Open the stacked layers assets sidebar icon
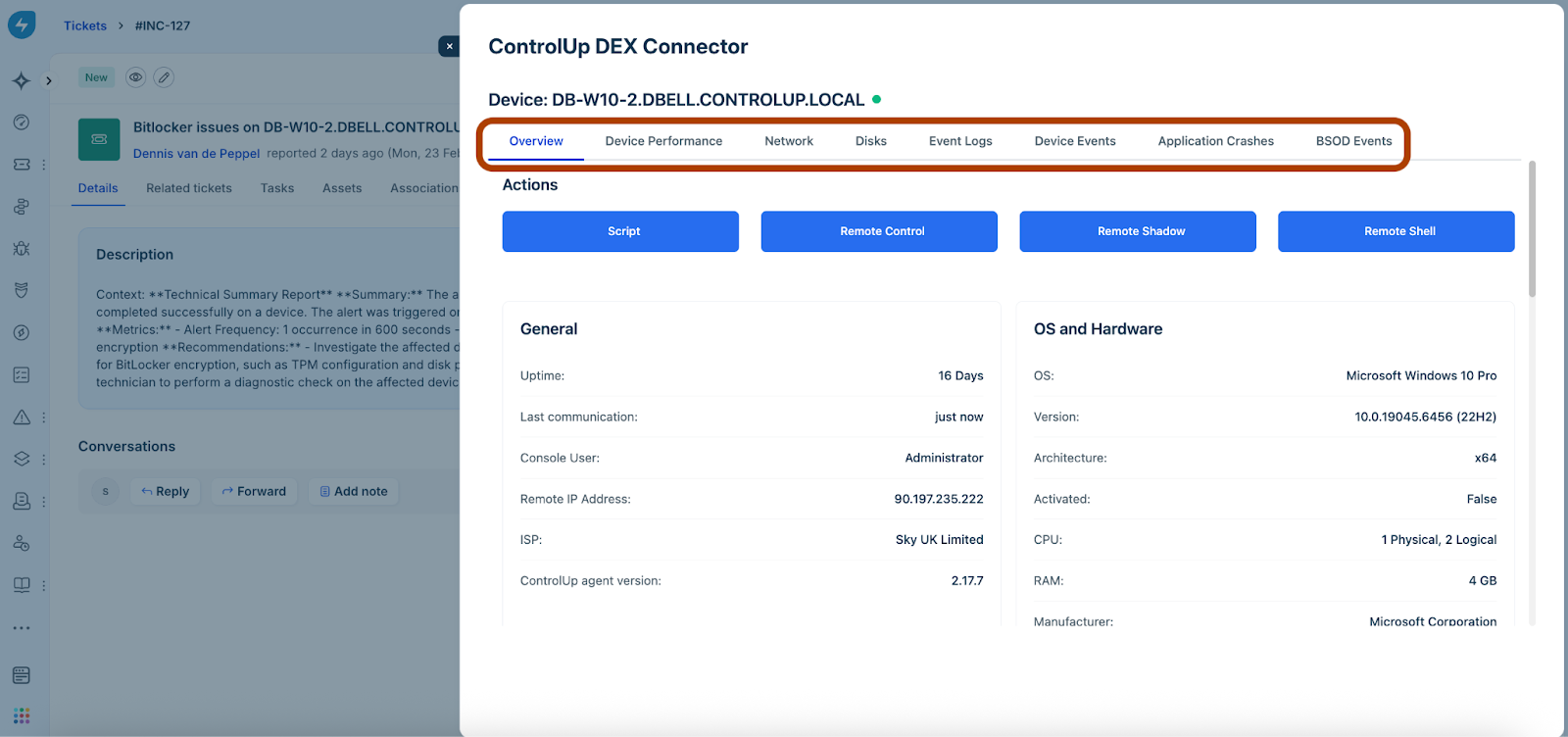This screenshot has height=737, width=1568. pyautogui.click(x=22, y=459)
